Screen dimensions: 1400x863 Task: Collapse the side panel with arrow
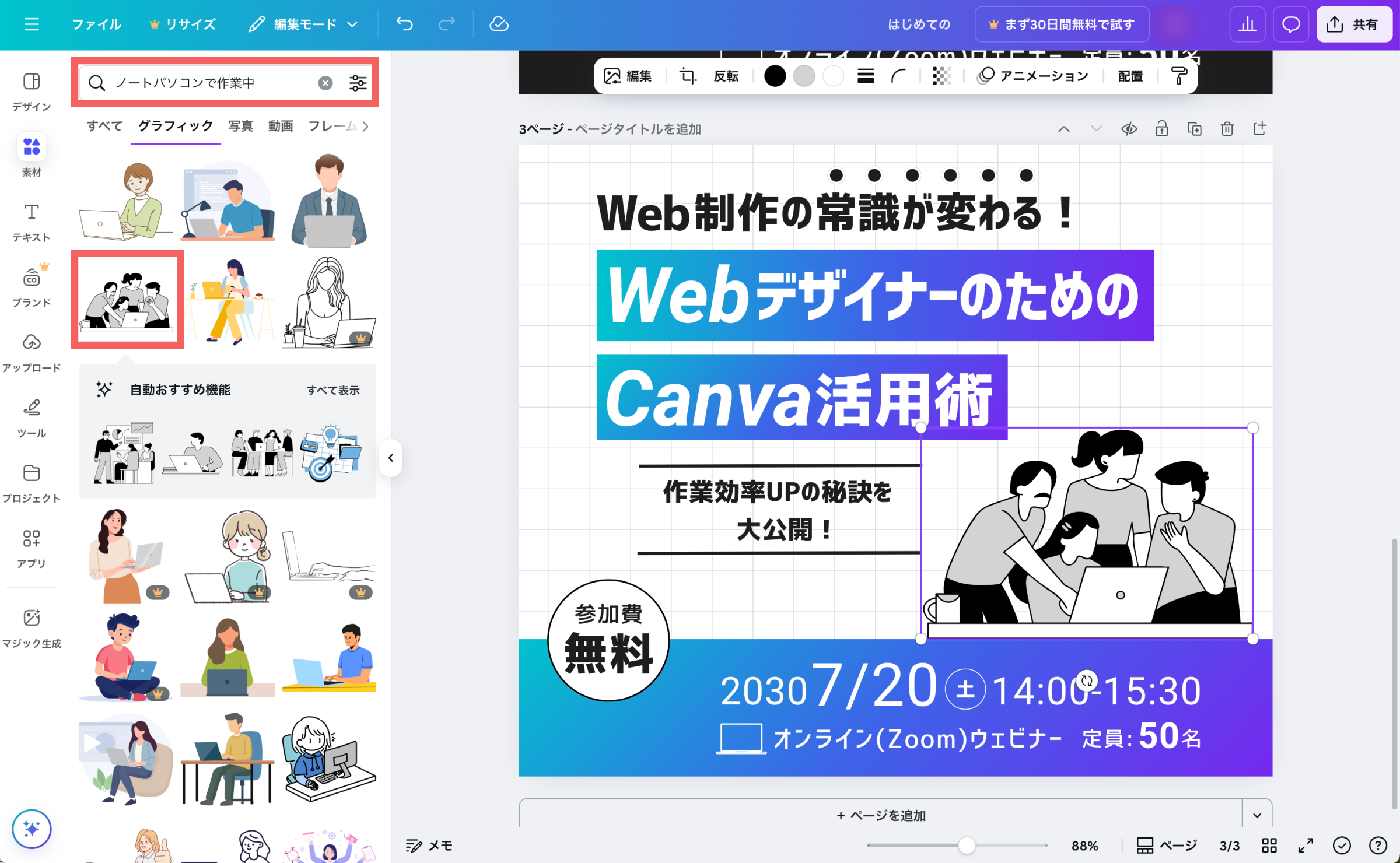point(391,458)
